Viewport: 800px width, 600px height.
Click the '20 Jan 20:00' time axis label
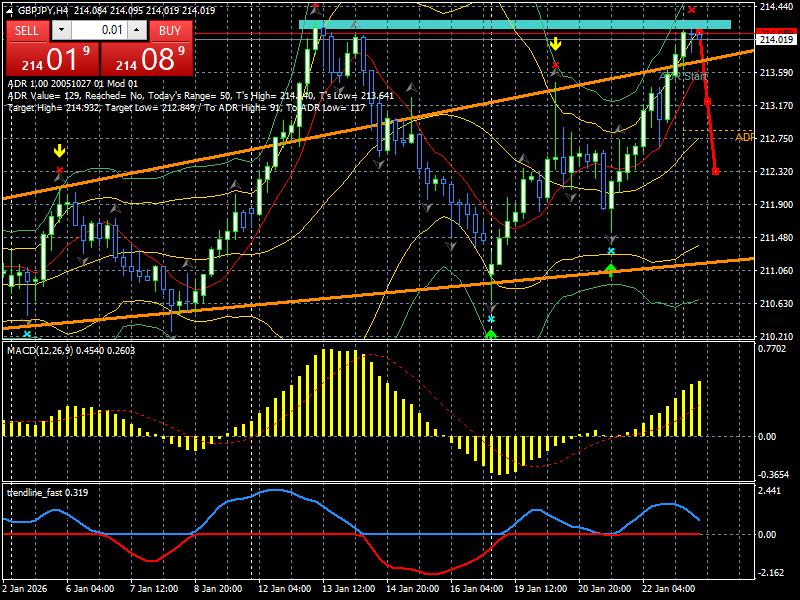tap(605, 589)
